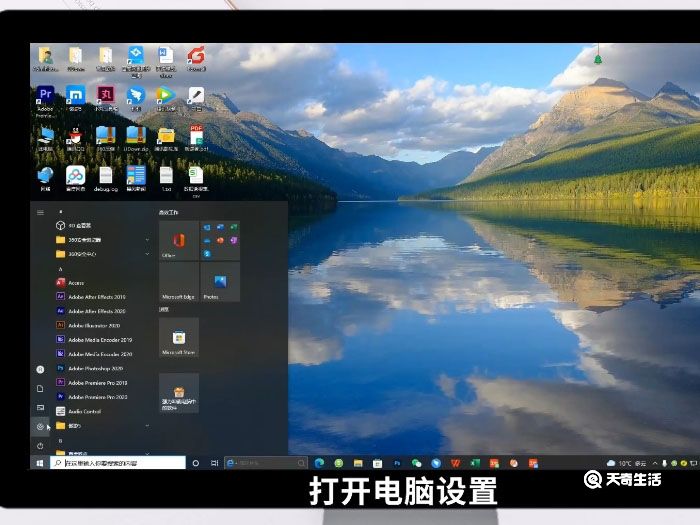Click the microphone icon in system tray
This screenshot has width=700, height=525.
[664, 463]
